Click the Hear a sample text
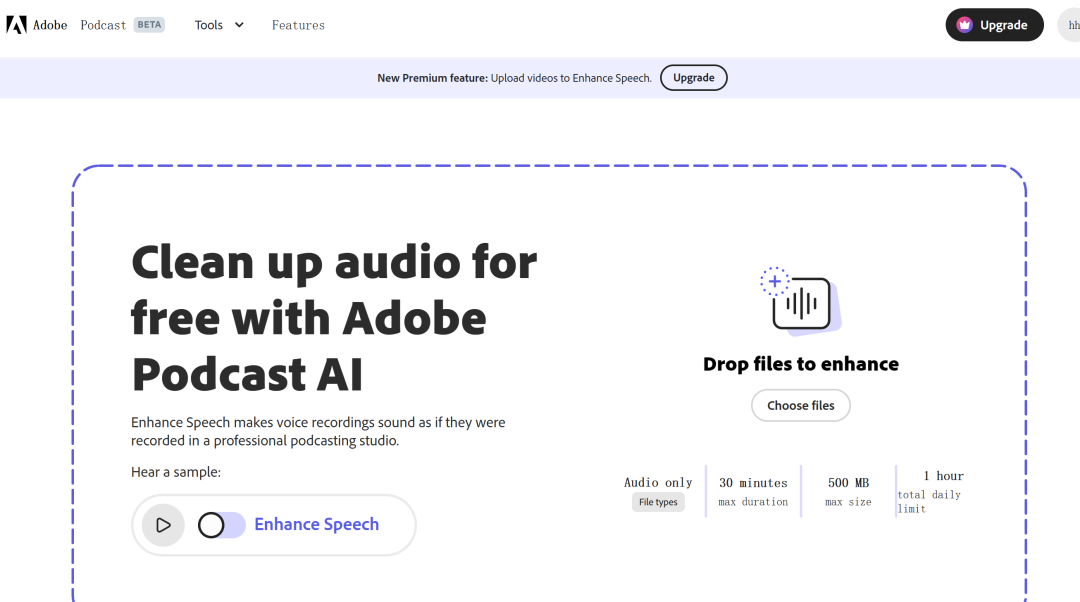The width and height of the screenshot is (1080, 602). pyautogui.click(x=176, y=472)
